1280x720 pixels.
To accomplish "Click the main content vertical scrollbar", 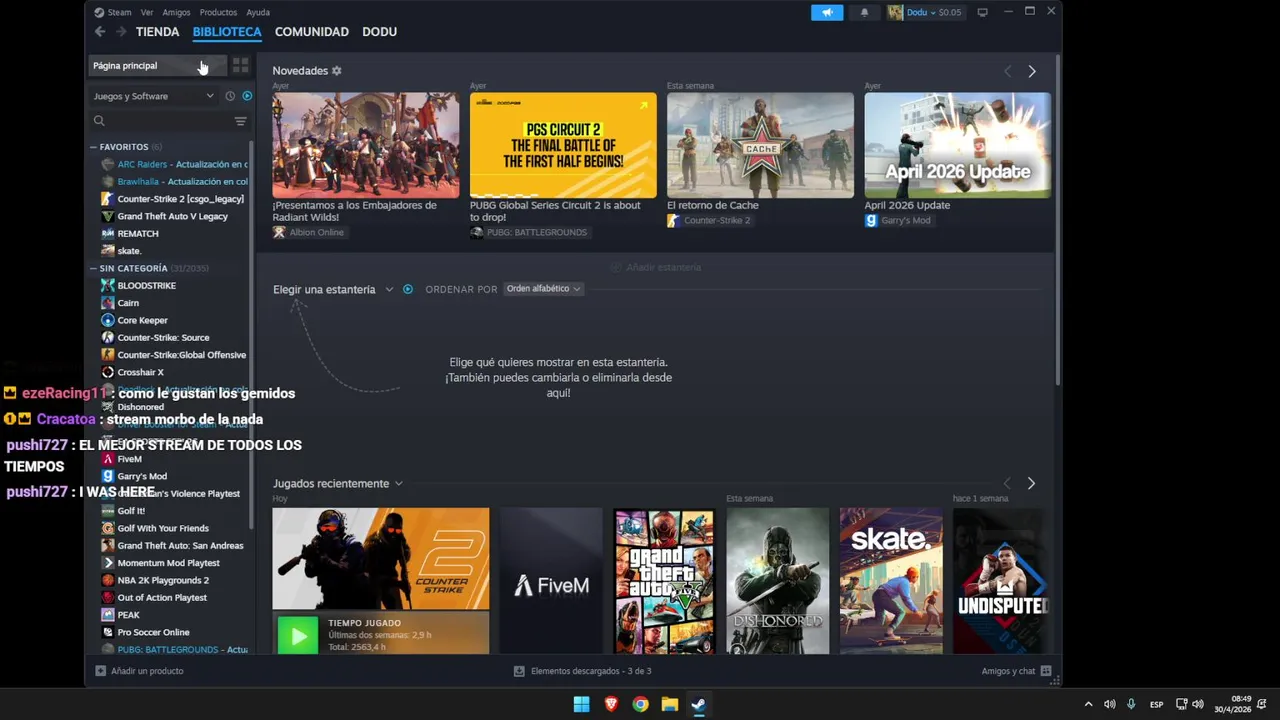I will pos(1057,220).
